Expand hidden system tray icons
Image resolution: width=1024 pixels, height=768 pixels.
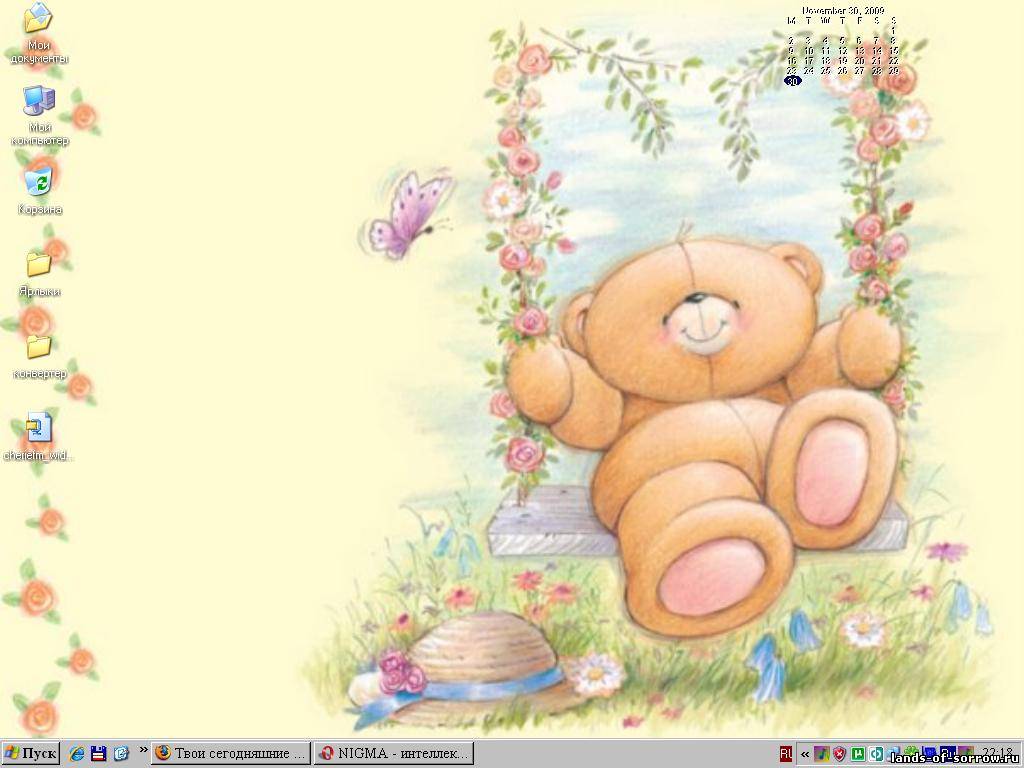click(x=805, y=754)
